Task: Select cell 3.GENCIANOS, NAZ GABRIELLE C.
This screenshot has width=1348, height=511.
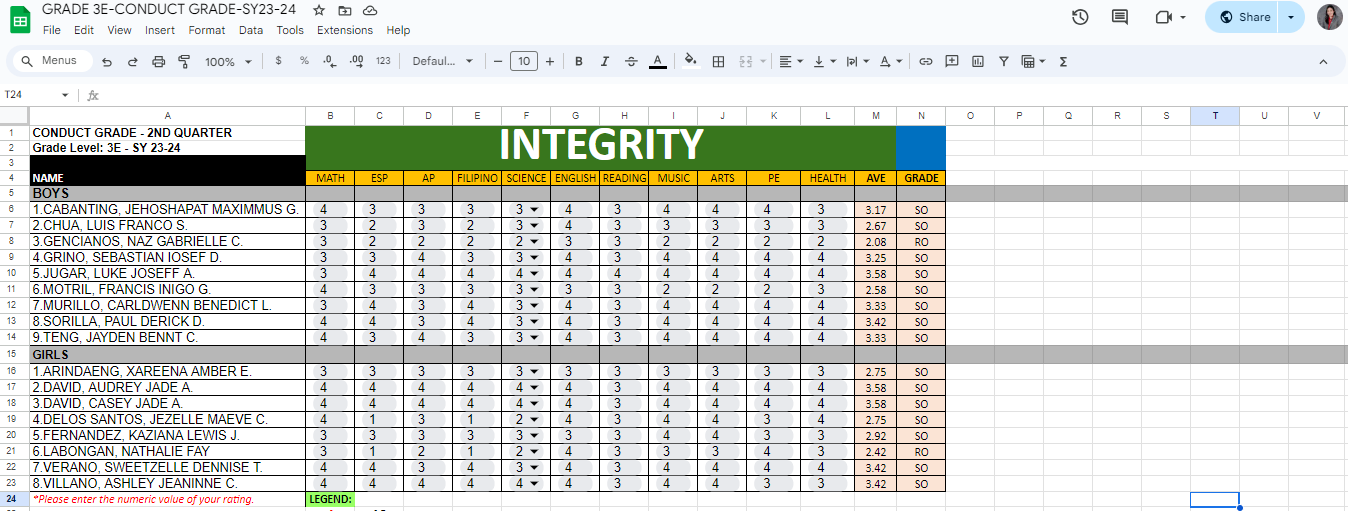Action: (167, 242)
